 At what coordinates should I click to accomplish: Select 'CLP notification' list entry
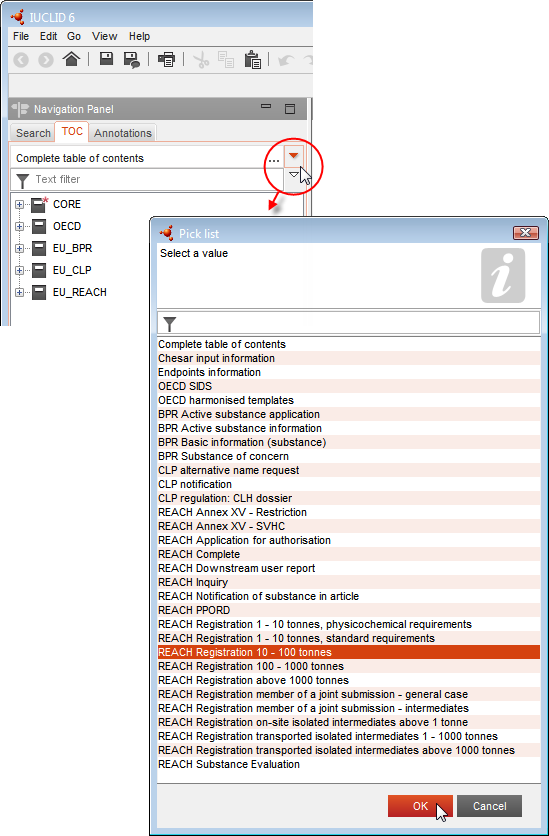coord(349,484)
